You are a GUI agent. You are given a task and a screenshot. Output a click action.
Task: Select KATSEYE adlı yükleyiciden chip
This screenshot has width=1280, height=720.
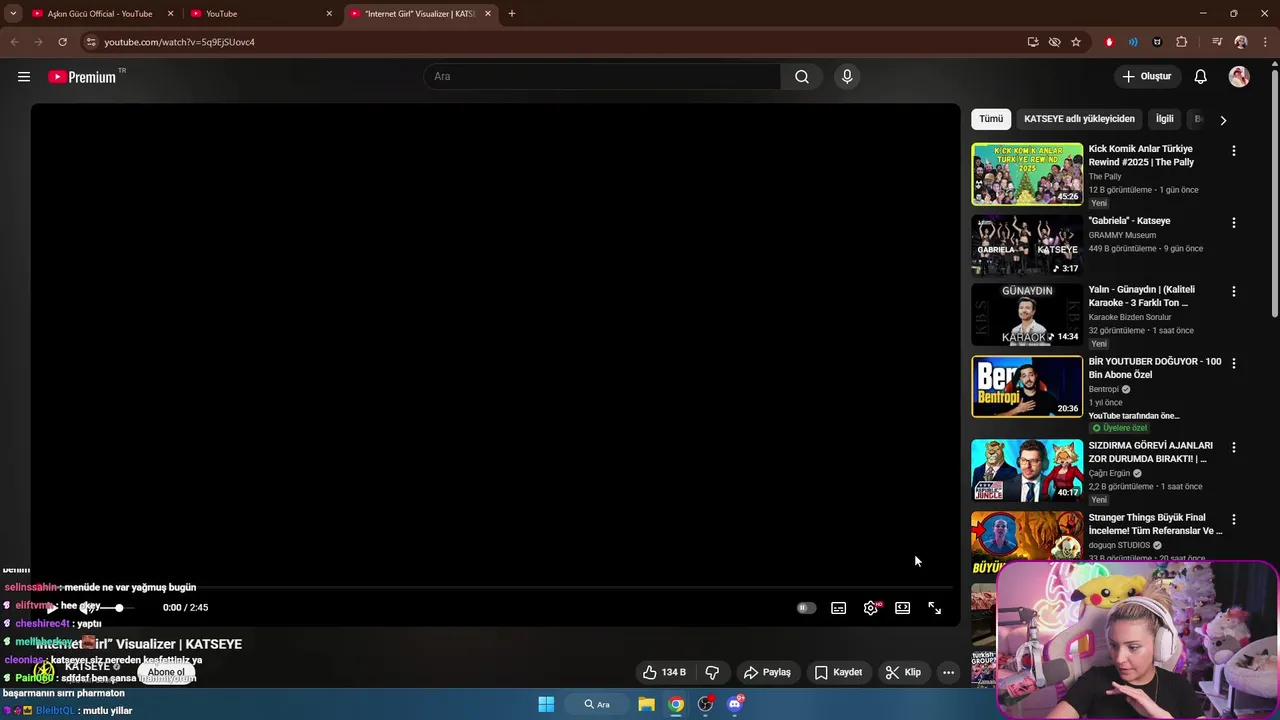(x=1079, y=119)
